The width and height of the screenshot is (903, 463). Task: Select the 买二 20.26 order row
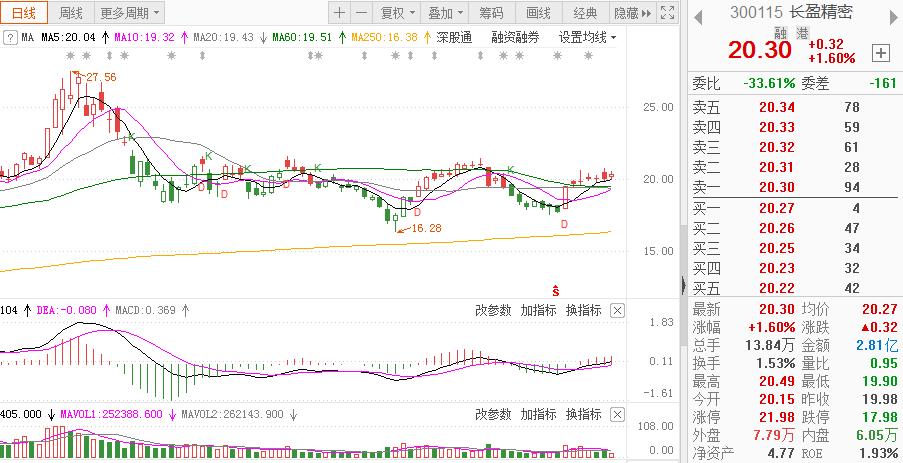(x=795, y=229)
